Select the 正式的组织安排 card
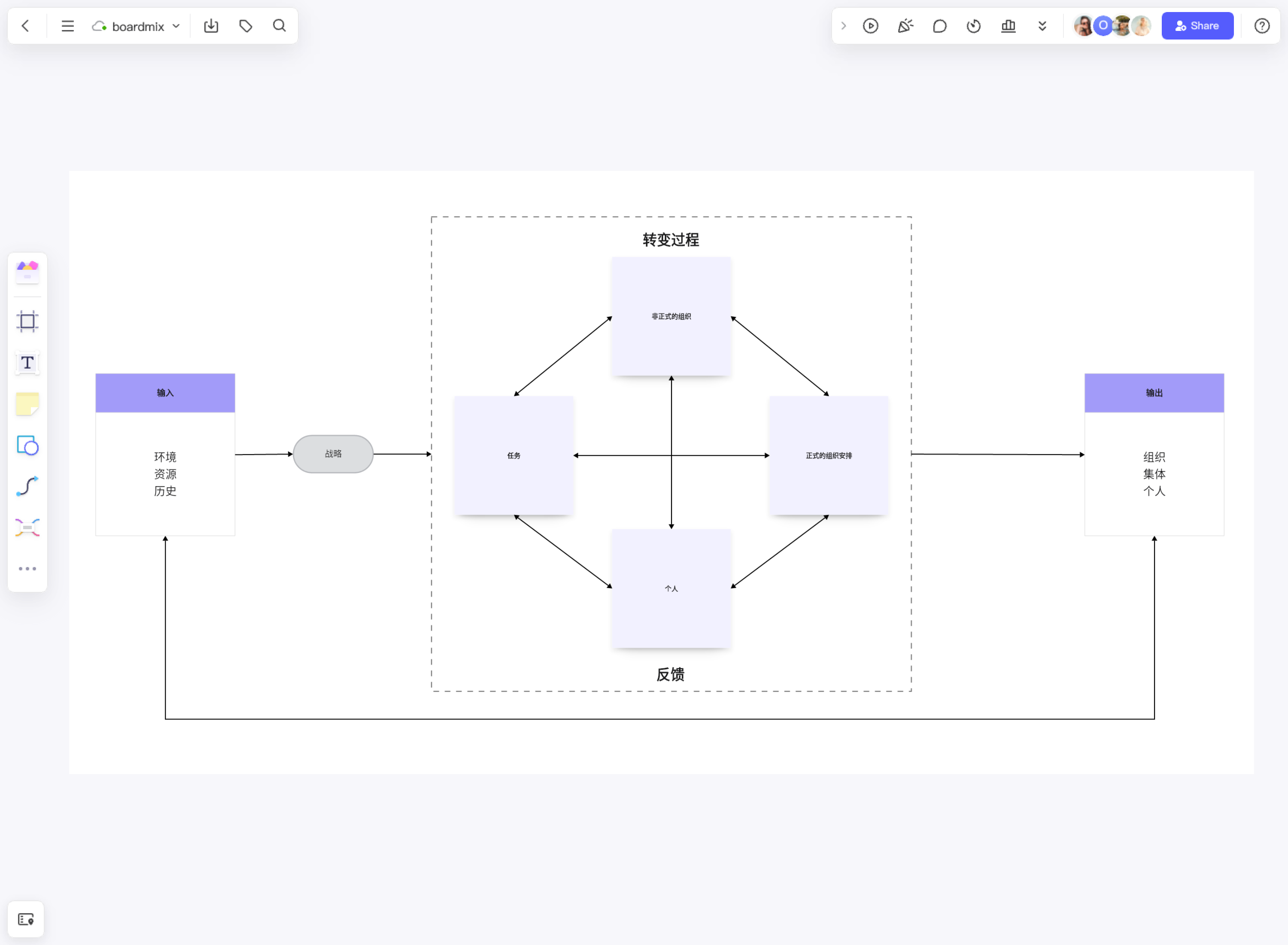 pyautogui.click(x=828, y=455)
